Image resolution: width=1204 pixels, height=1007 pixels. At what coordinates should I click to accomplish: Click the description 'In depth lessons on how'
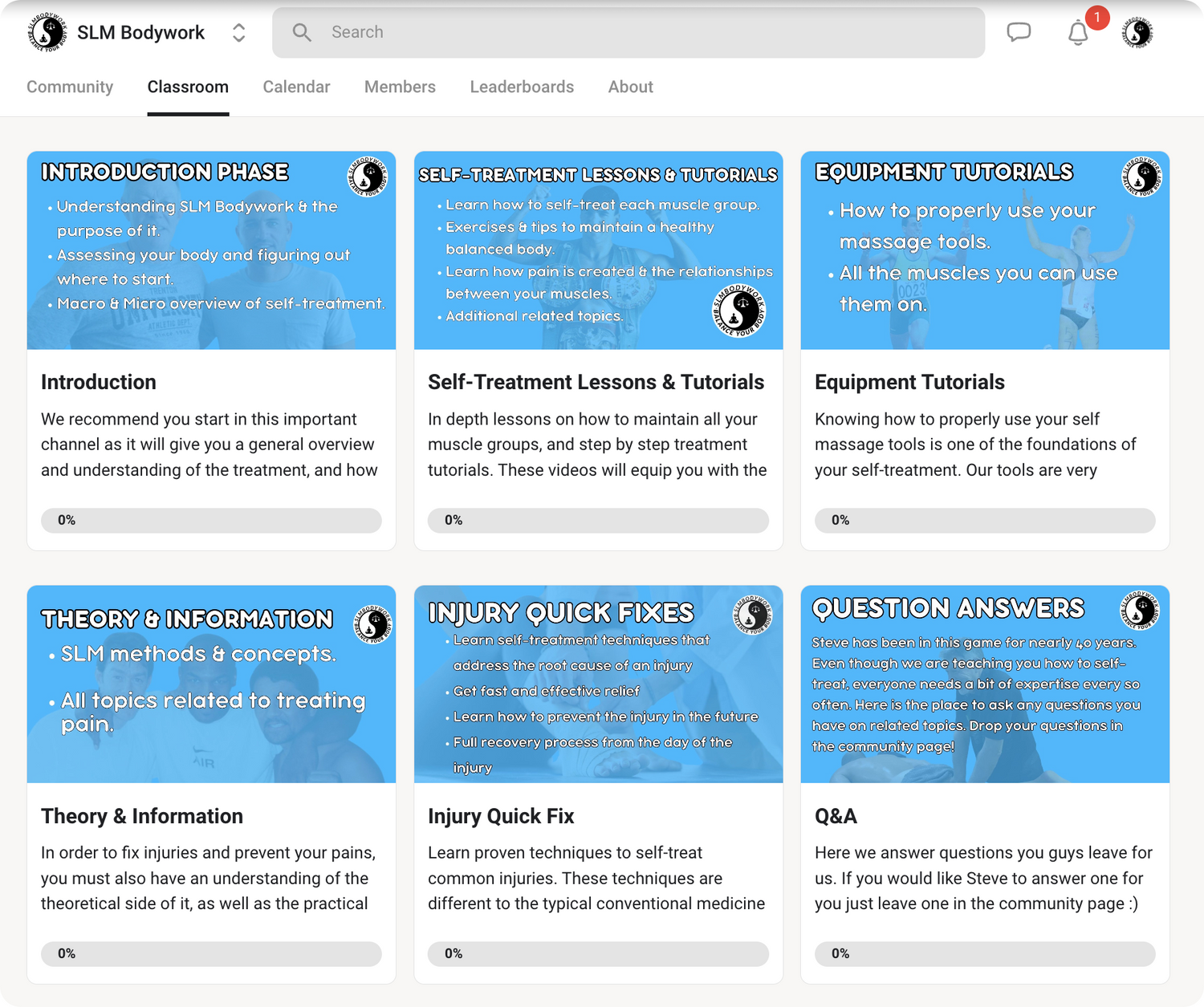pyautogui.click(x=597, y=445)
